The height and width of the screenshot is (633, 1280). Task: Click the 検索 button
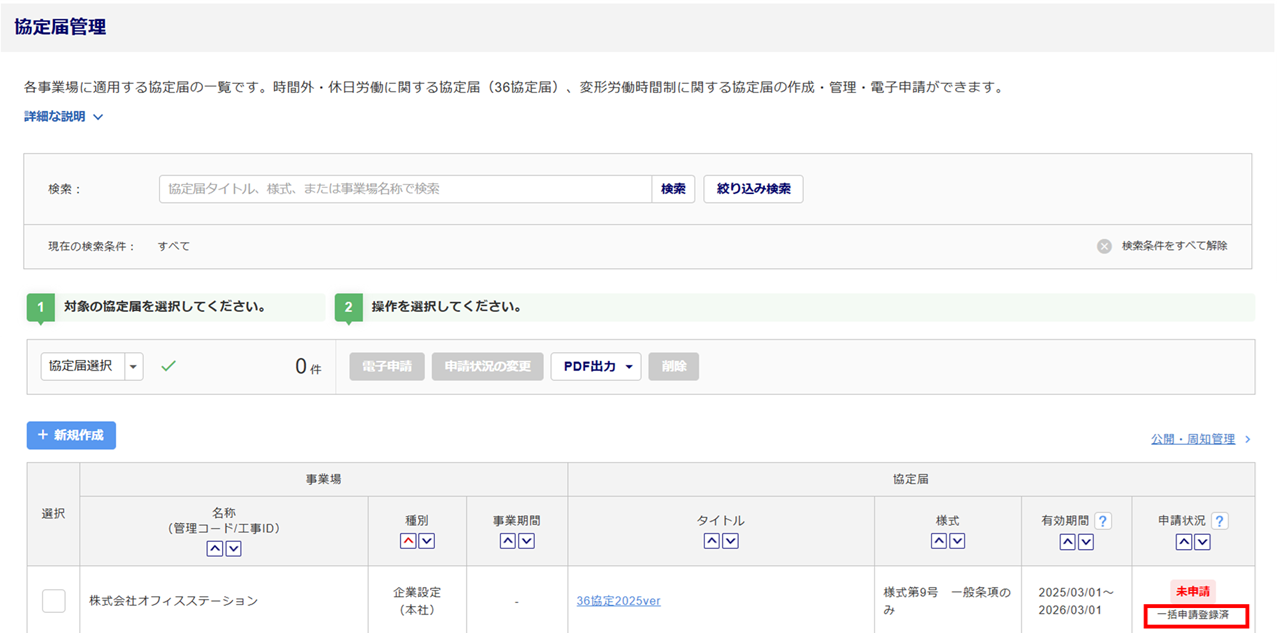[x=673, y=189]
